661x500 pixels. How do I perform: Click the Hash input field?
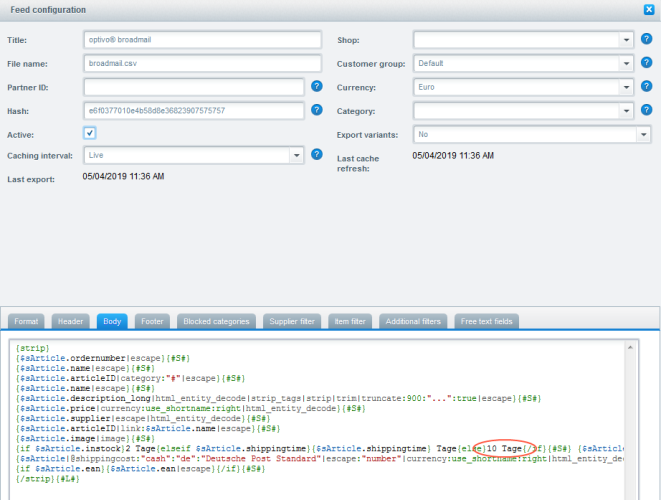194,111
